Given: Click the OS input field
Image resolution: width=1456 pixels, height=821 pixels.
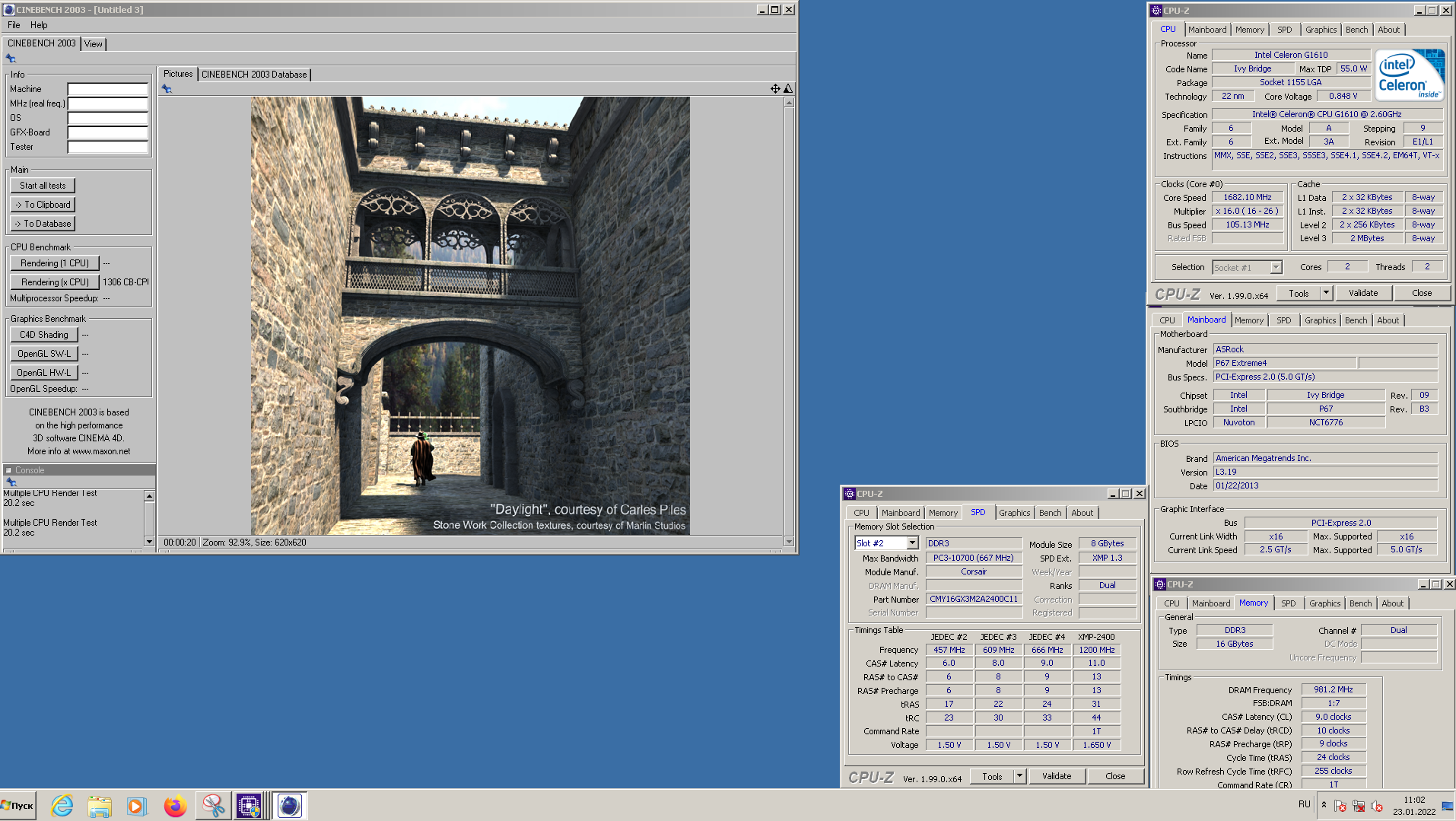Looking at the screenshot, I should (x=107, y=118).
